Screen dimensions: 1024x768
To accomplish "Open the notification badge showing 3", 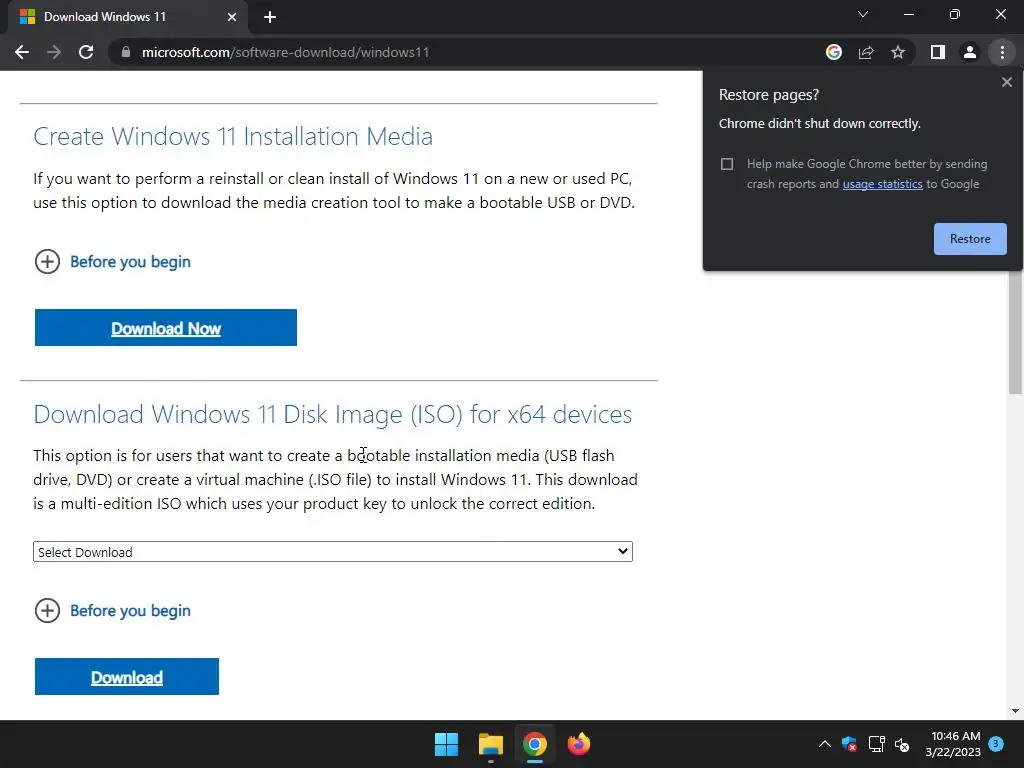I will click(996, 743).
